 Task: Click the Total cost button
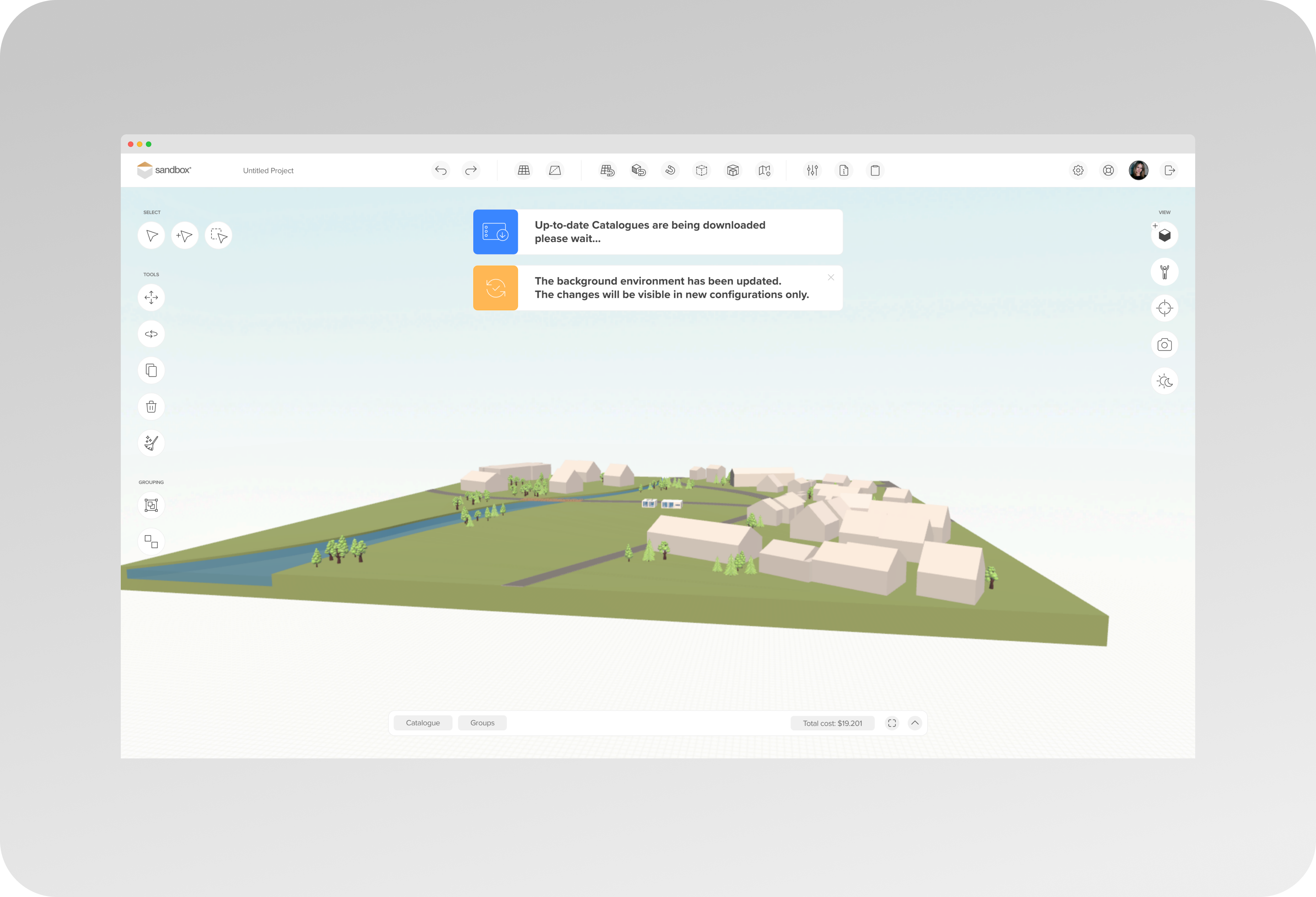(832, 723)
